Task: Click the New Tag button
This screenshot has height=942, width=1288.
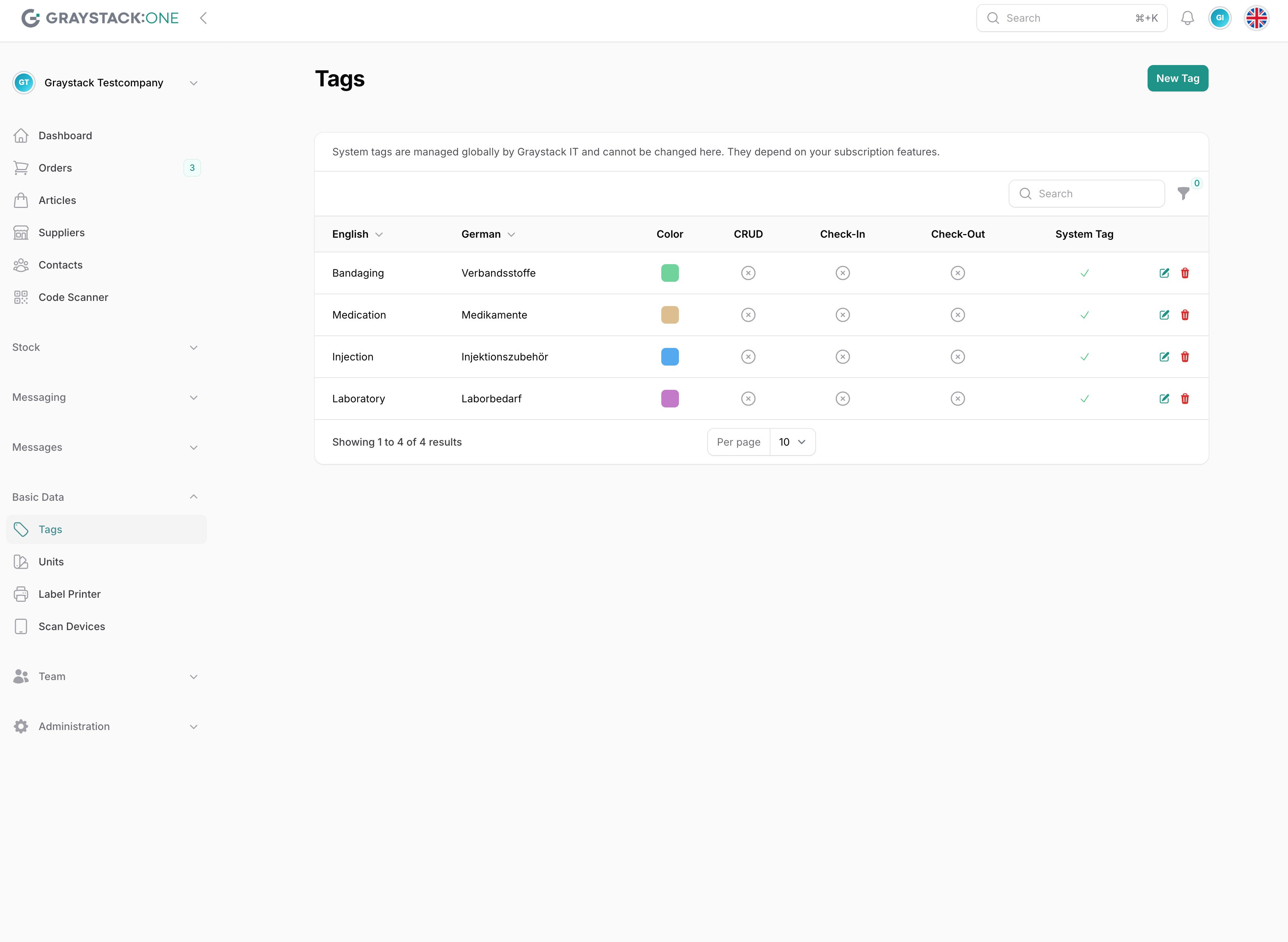Action: coord(1177,78)
